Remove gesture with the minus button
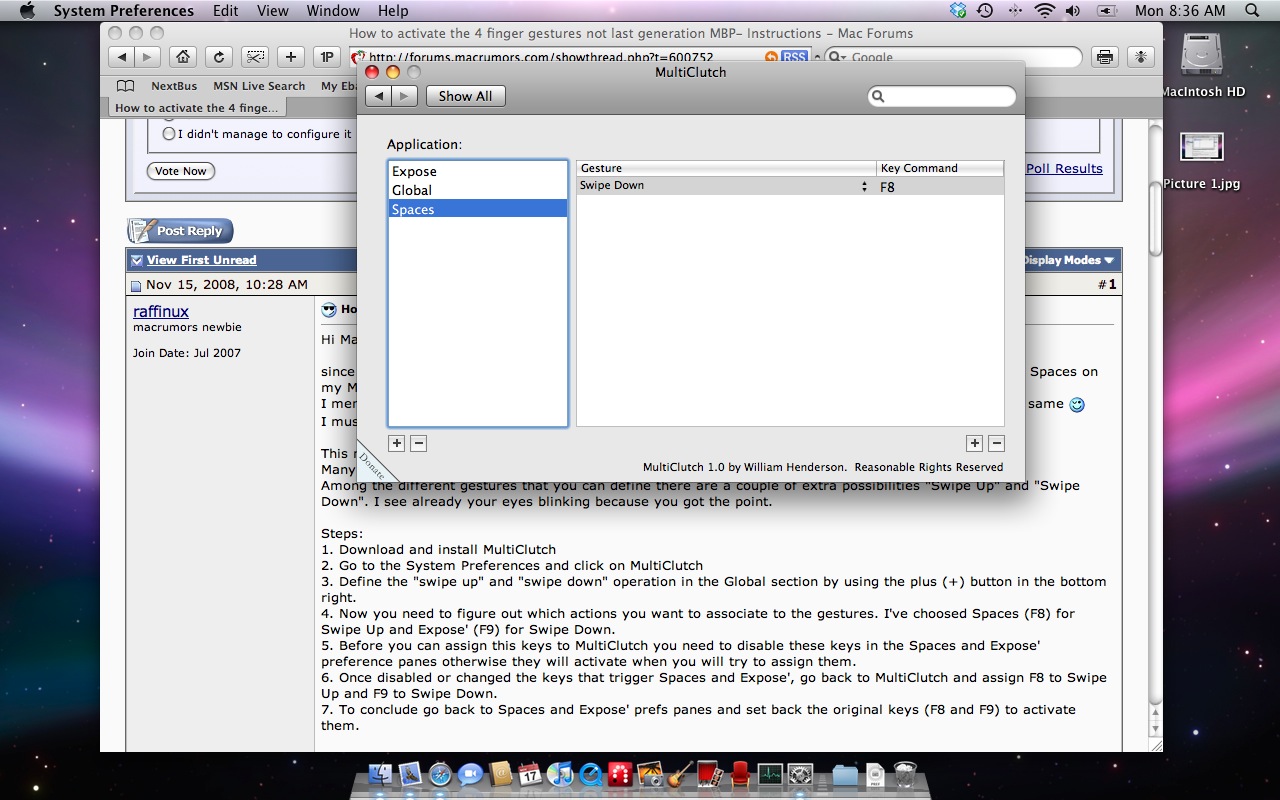This screenshot has width=1280, height=800. coord(996,443)
